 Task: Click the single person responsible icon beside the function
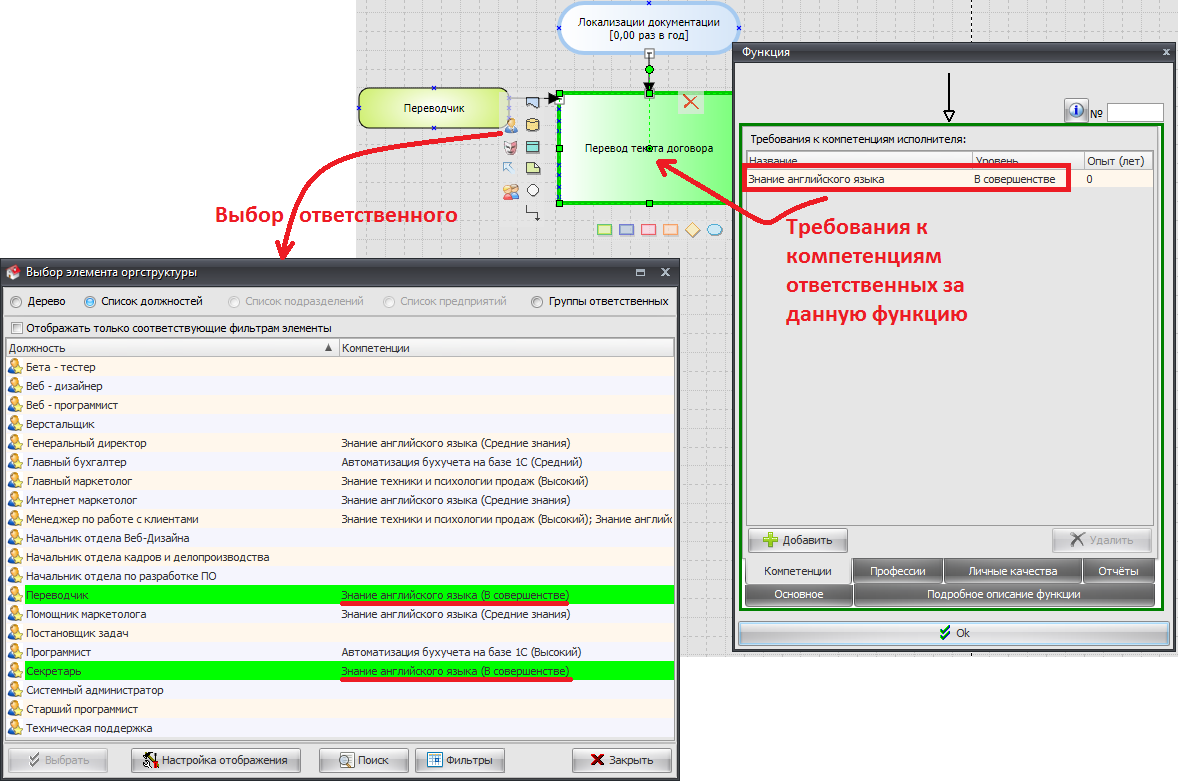(x=511, y=125)
